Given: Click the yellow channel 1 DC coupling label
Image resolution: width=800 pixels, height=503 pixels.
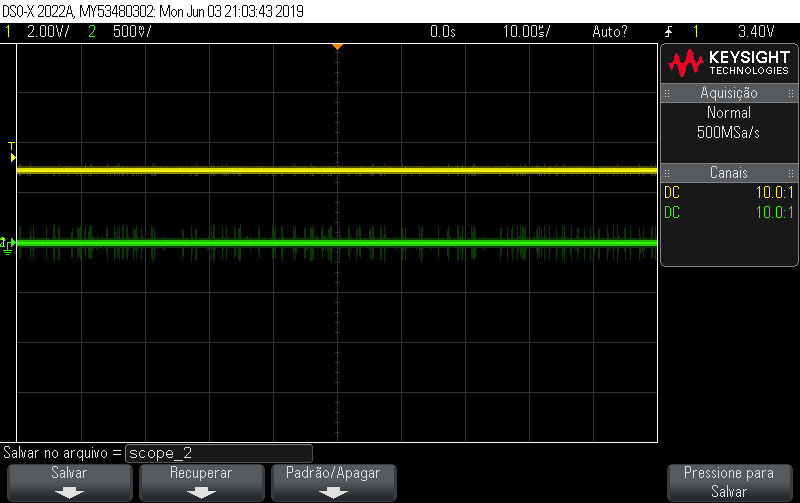Looking at the screenshot, I should point(672,193).
